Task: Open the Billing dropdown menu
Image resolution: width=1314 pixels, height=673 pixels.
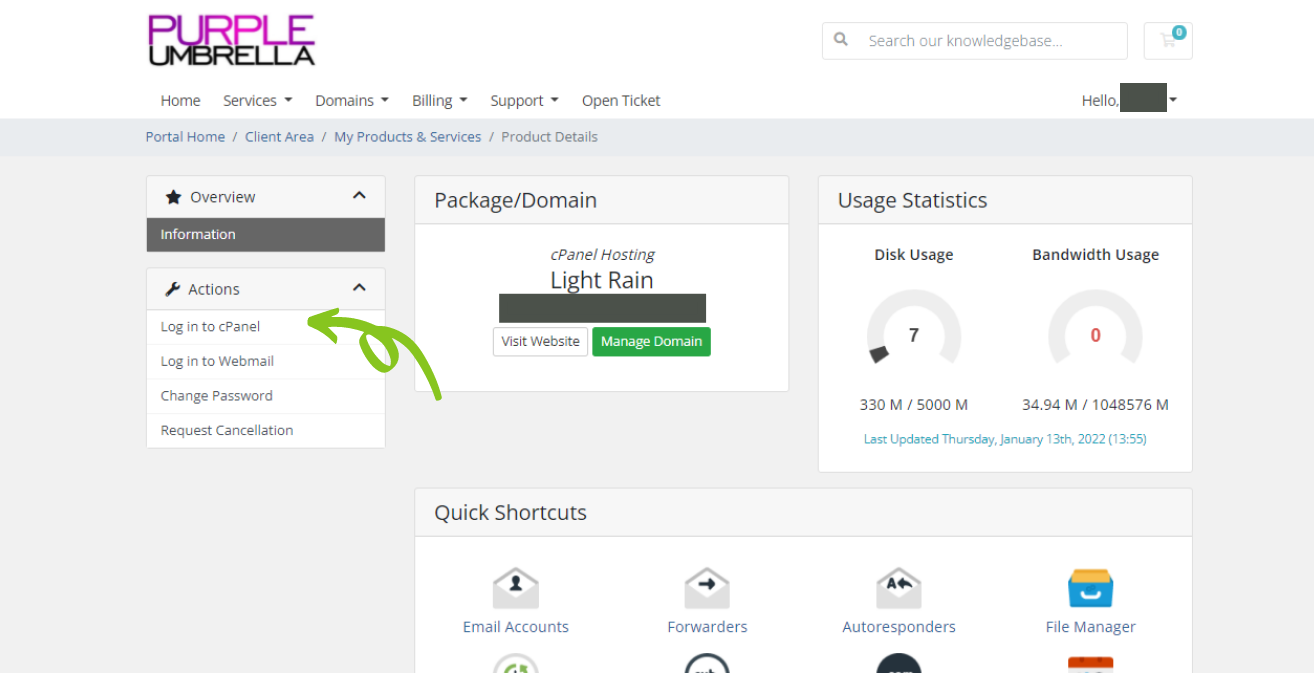Action: tap(439, 101)
